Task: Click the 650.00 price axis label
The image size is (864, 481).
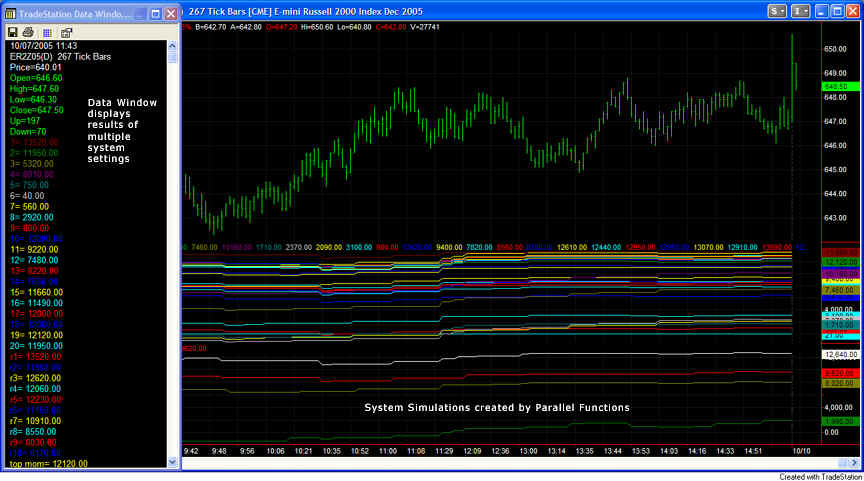Action: click(x=836, y=49)
